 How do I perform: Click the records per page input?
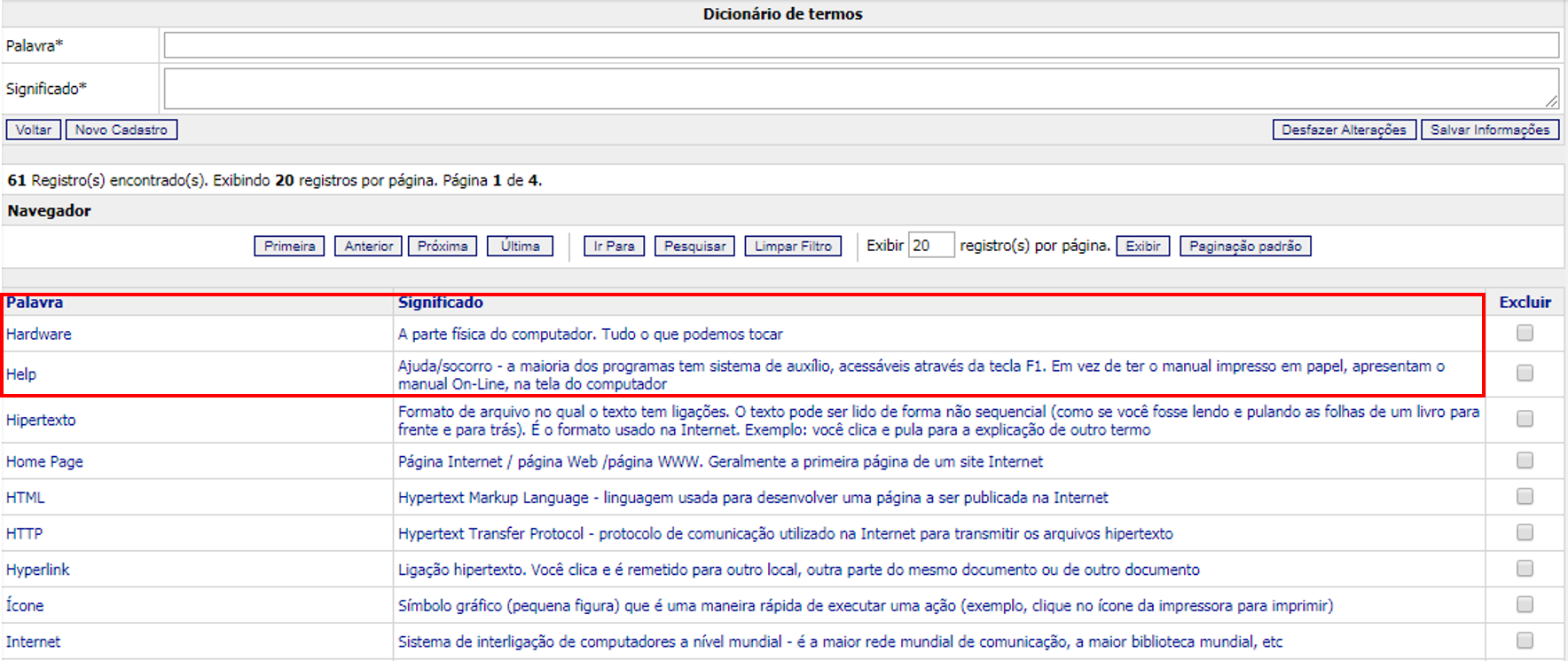(930, 246)
